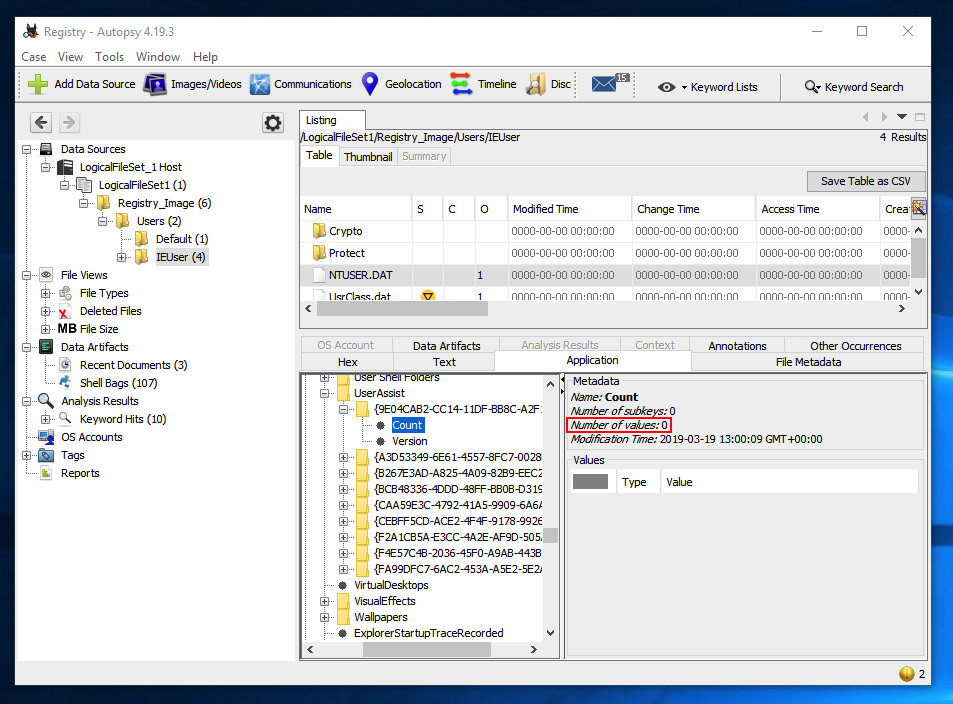Open the Keyword Lists dropdown
Image resolution: width=953 pixels, height=704 pixels.
[708, 87]
